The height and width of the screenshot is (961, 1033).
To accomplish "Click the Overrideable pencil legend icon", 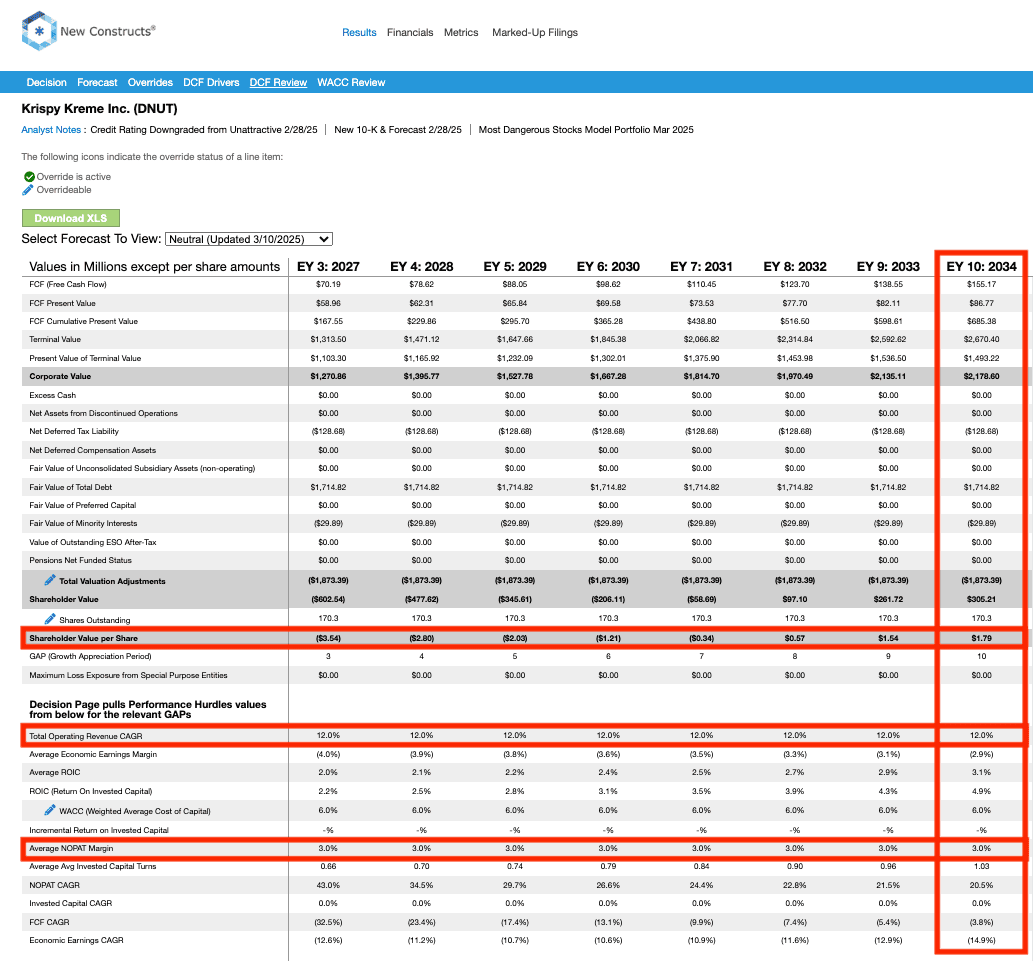I will coord(28,190).
